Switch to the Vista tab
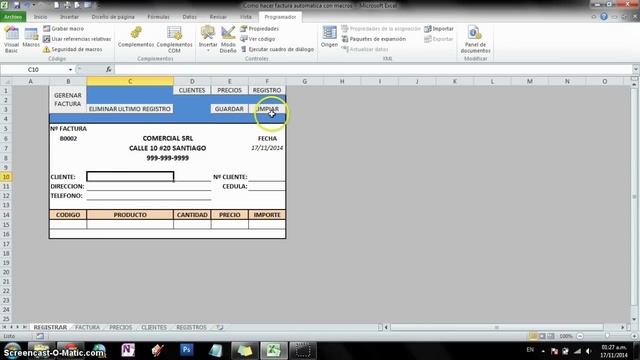Screen dimensions: 640x360 coord(246,17)
